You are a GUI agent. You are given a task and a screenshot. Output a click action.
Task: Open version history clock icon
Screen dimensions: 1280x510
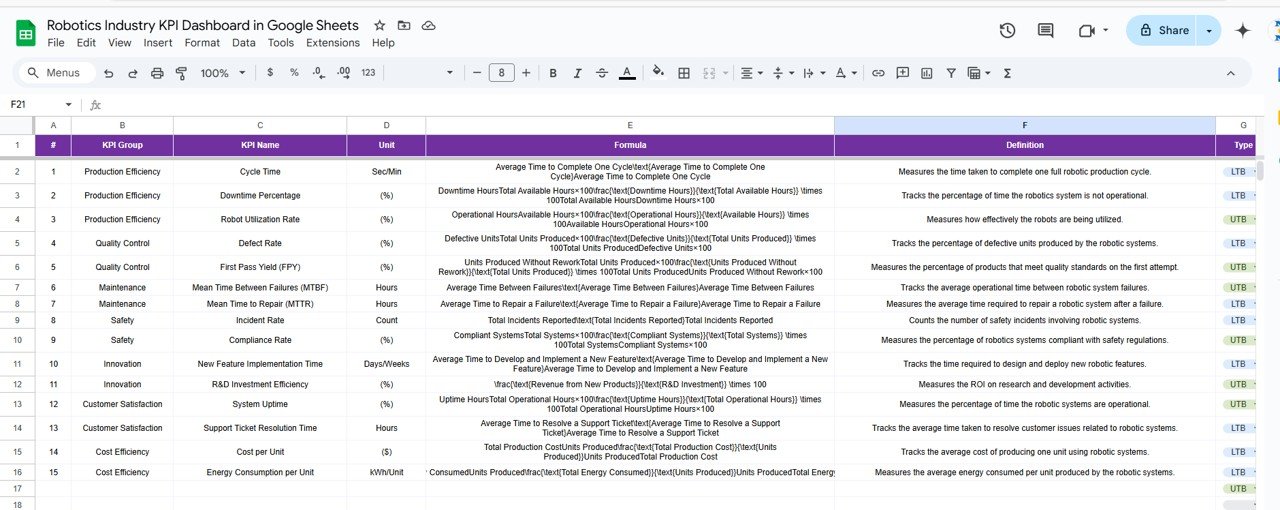1008,31
